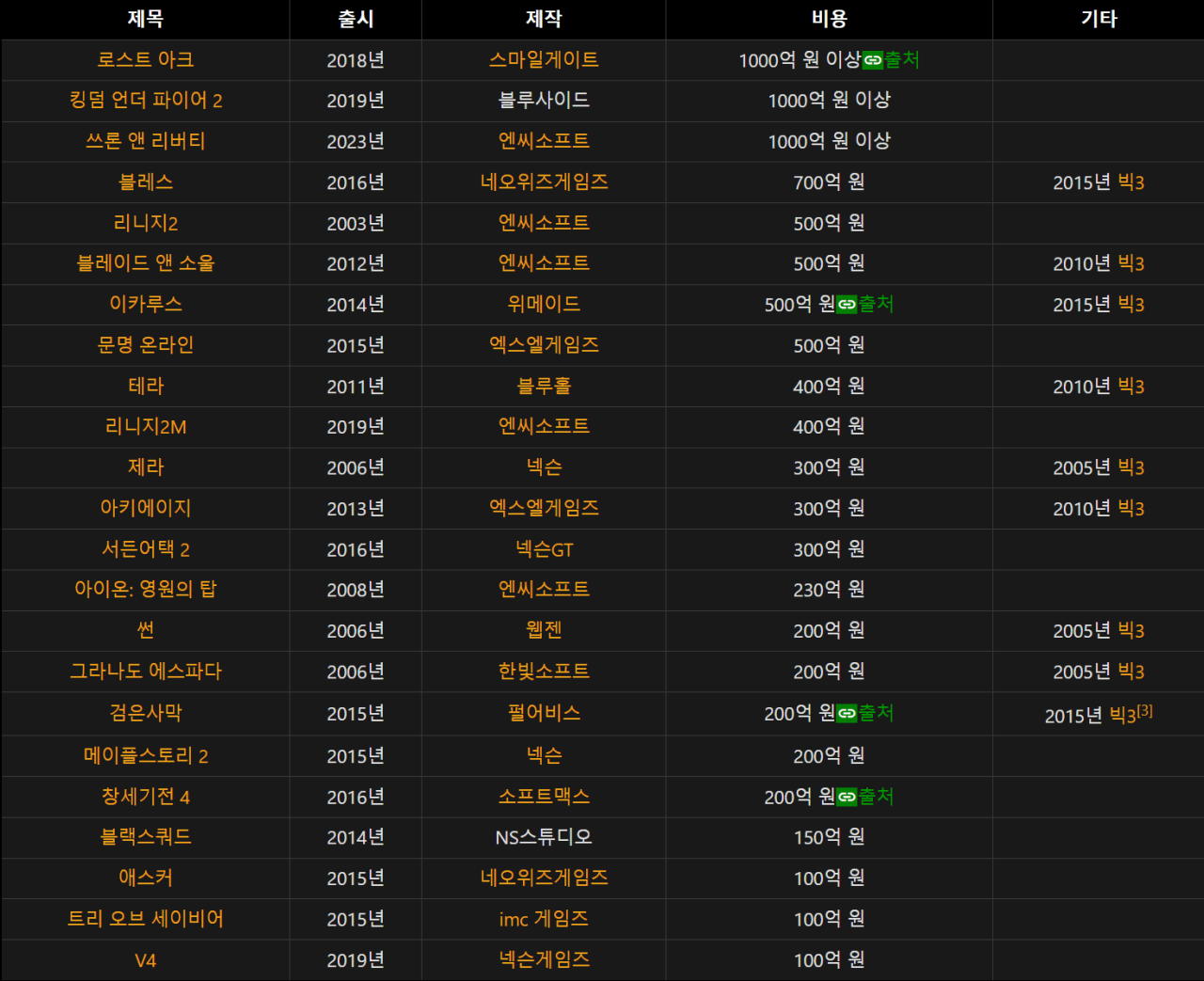Open the 넥슨GT developer link
The width and height of the screenshot is (1204, 981).
tap(544, 549)
